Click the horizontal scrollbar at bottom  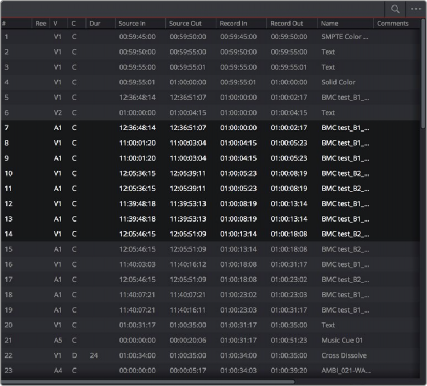click(147, 382)
